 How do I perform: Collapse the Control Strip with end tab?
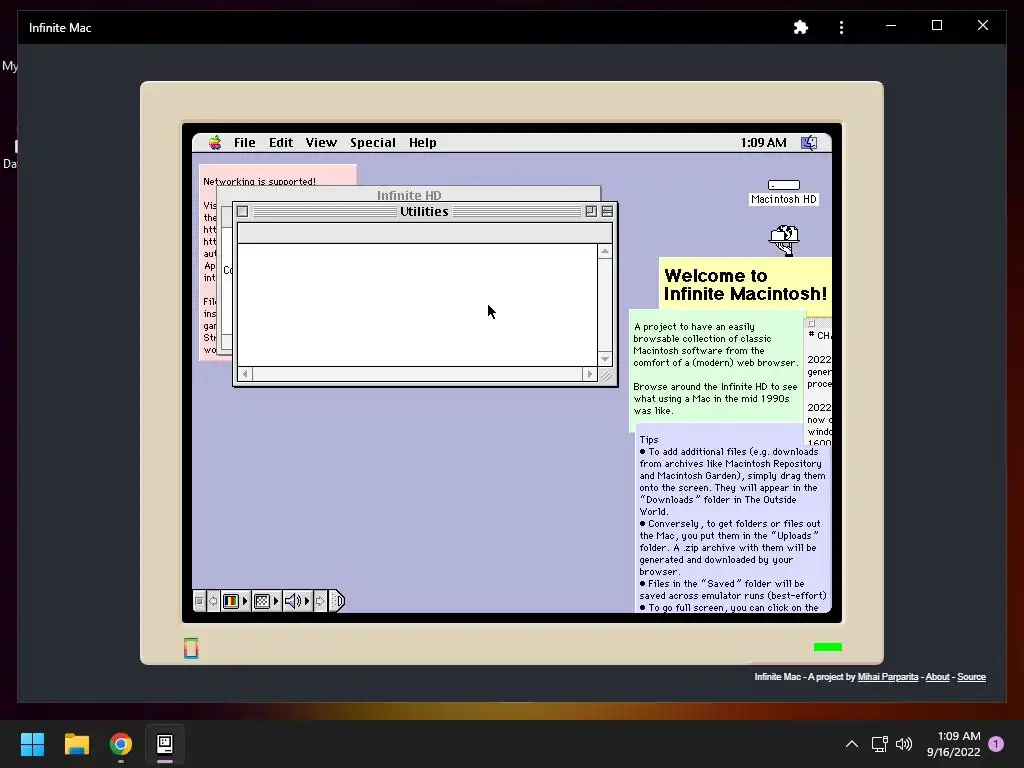[336, 601]
